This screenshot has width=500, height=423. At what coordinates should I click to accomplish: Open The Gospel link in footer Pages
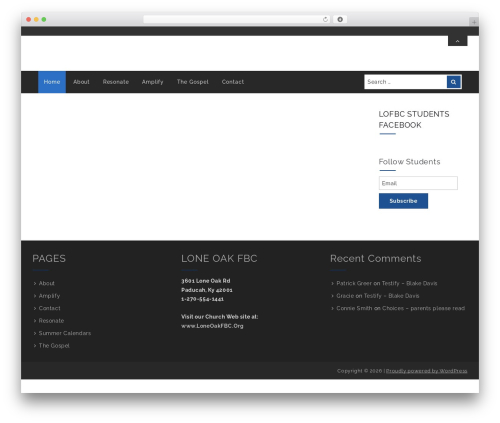click(x=54, y=346)
